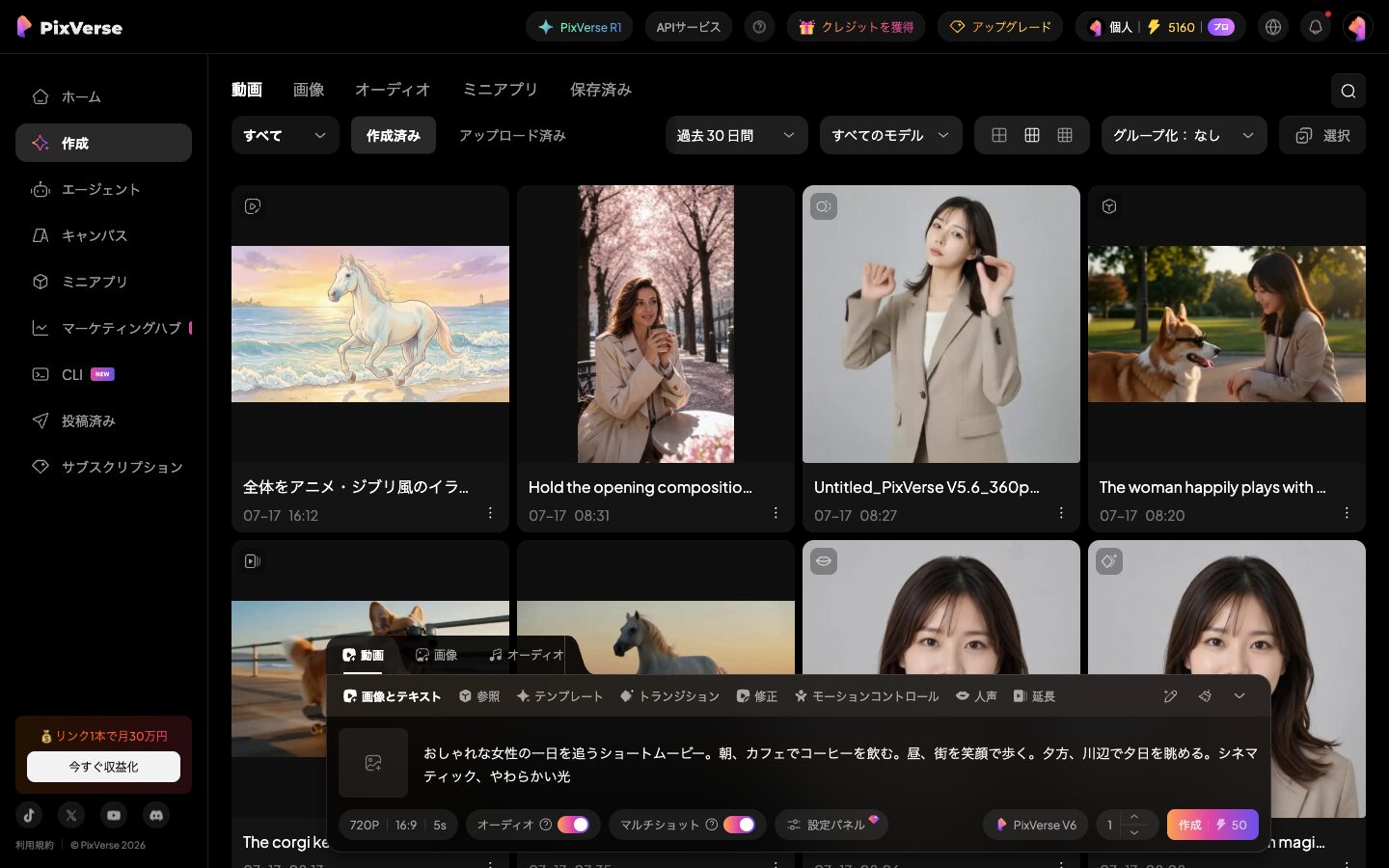The width and height of the screenshot is (1389, 868).
Task: Open the Discord social icon
Action: (x=156, y=815)
